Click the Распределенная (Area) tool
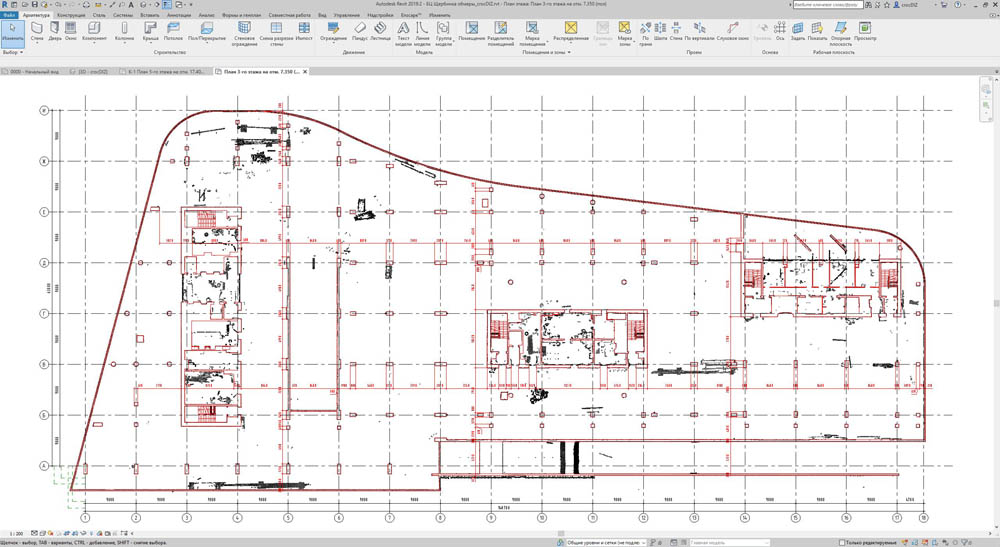The image size is (1000, 547). point(570,32)
